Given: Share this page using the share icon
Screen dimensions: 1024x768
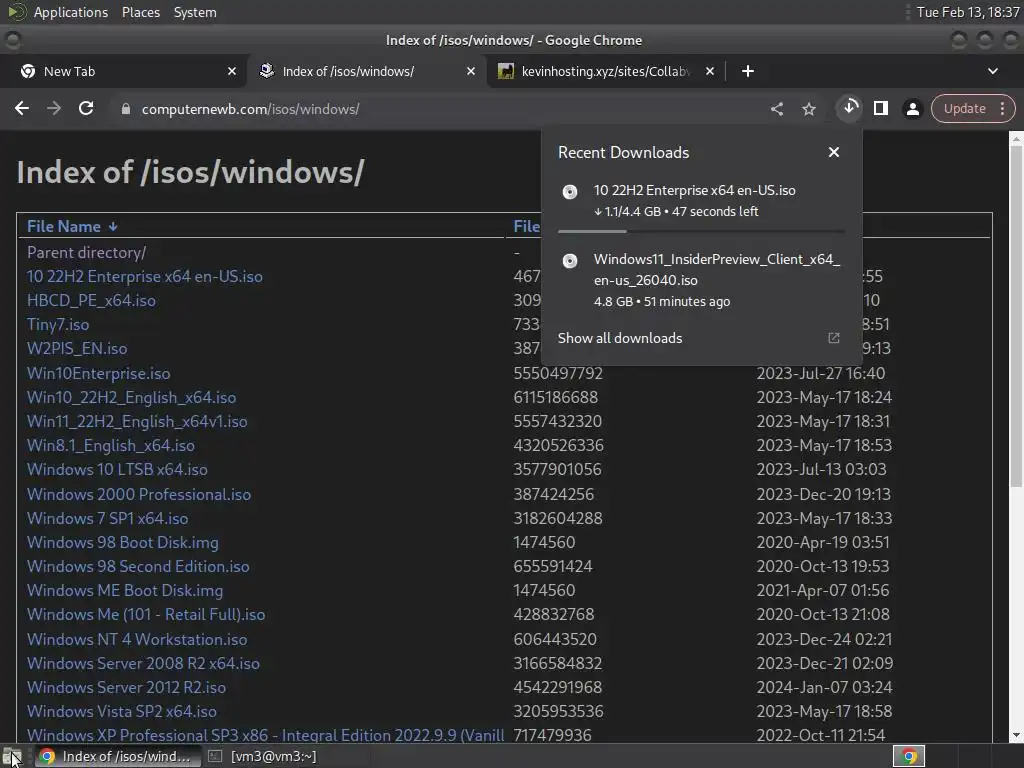Looking at the screenshot, I should (776, 109).
